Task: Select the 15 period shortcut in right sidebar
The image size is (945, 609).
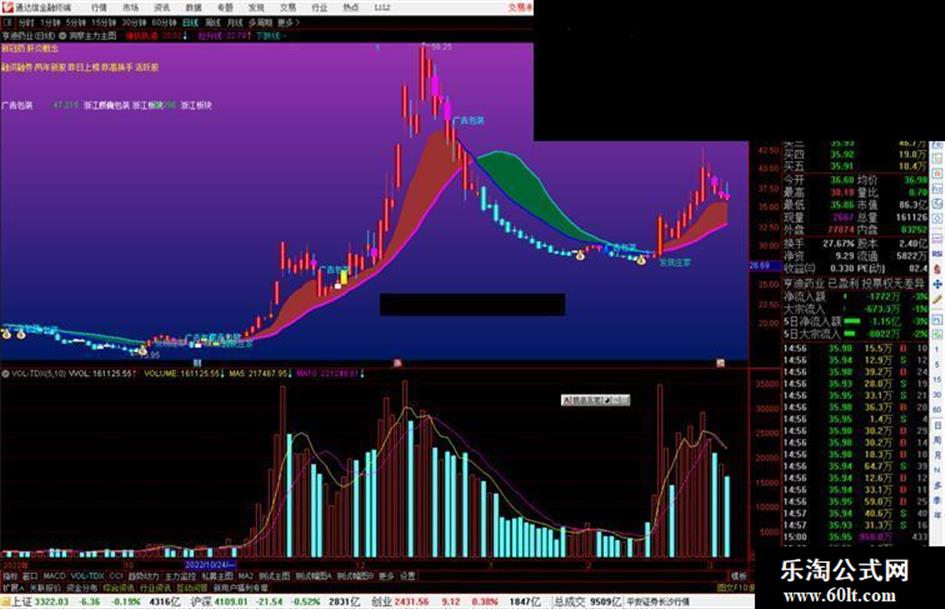Action: pos(937,379)
